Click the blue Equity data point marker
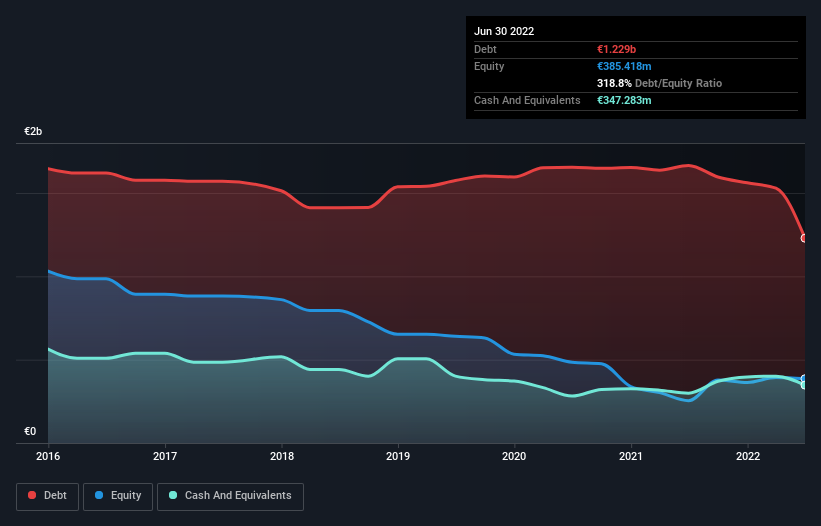This screenshot has width=821, height=526. point(804,378)
